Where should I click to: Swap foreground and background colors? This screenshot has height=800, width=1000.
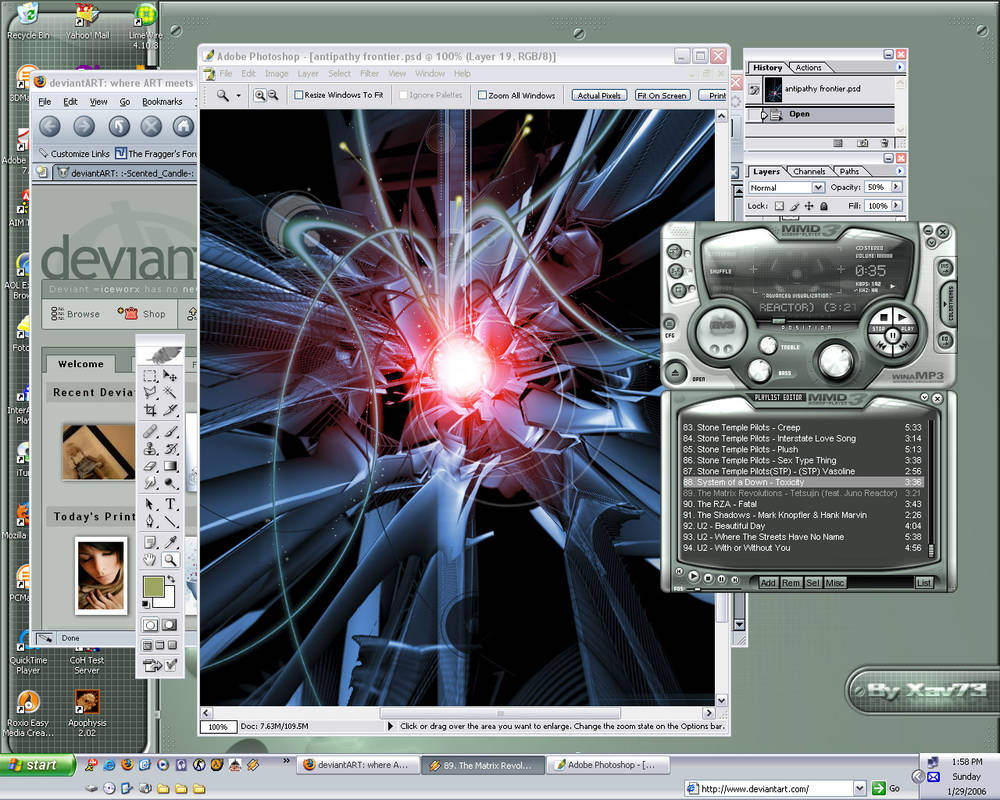click(x=171, y=579)
